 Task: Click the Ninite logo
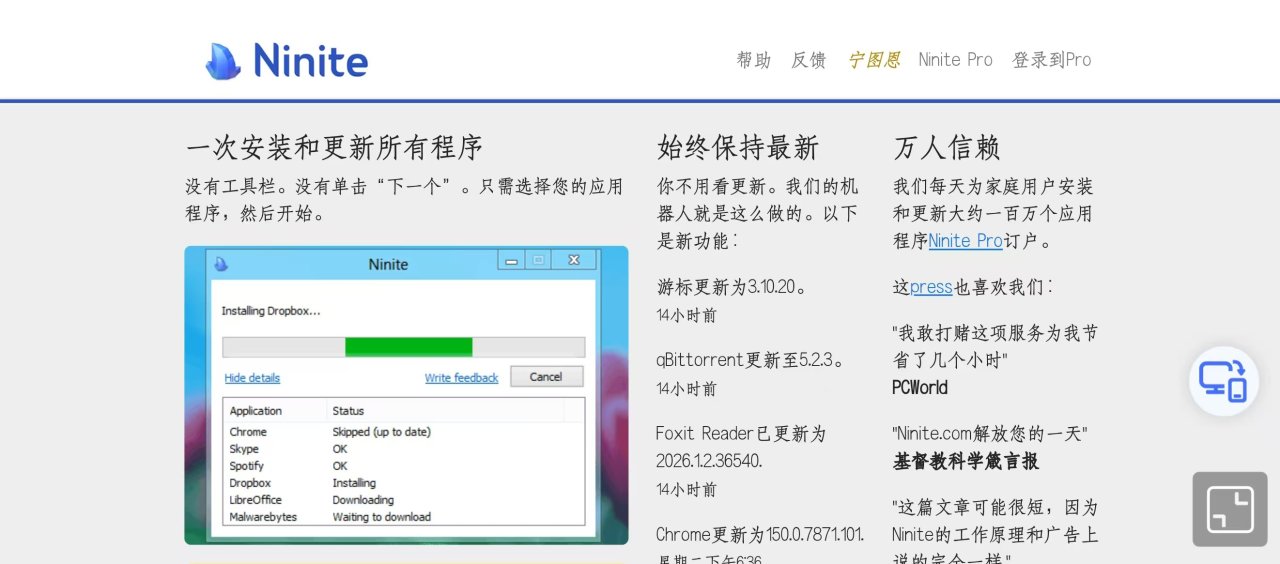pos(286,61)
